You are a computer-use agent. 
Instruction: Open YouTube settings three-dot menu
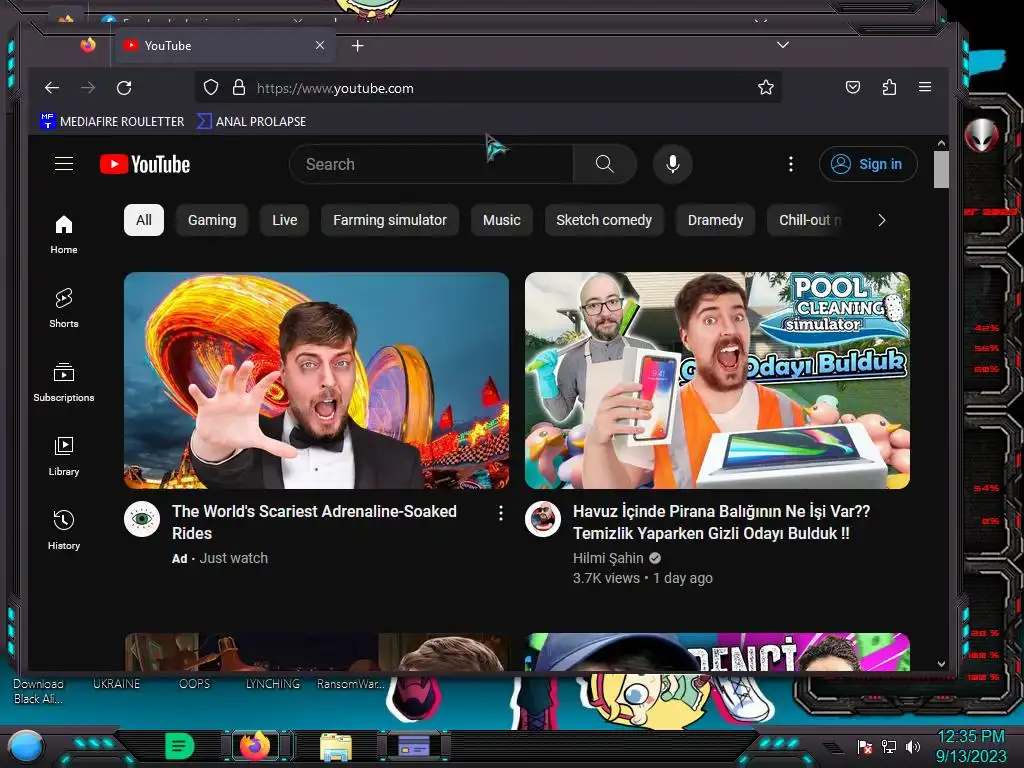pyautogui.click(x=791, y=164)
